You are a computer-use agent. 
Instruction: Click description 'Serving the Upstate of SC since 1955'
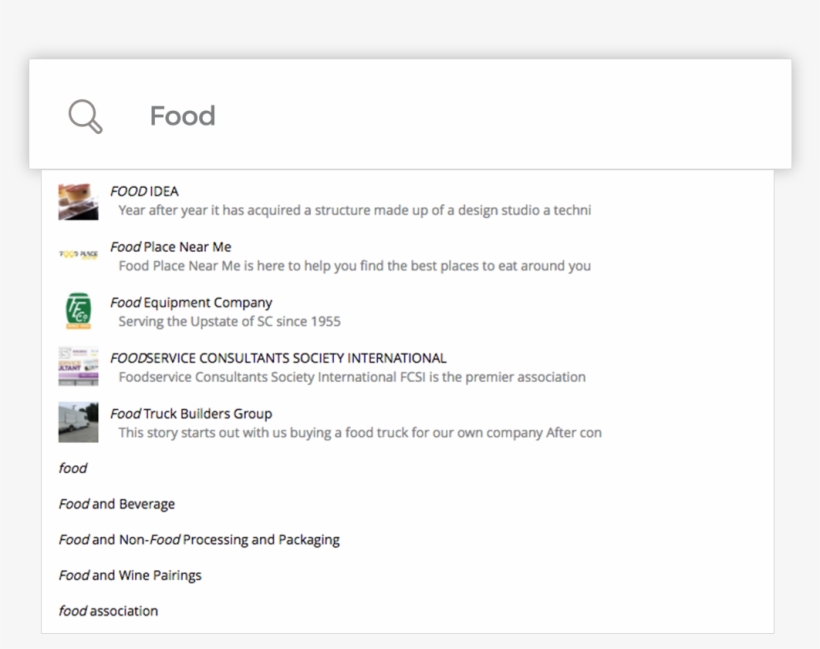tap(230, 321)
